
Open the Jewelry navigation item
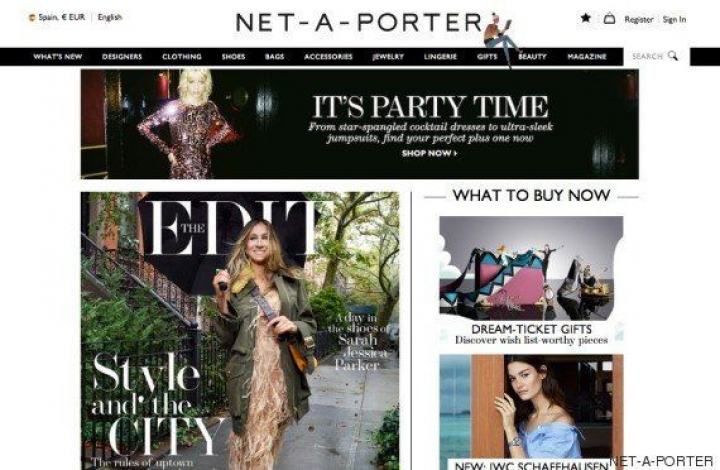[388, 56]
